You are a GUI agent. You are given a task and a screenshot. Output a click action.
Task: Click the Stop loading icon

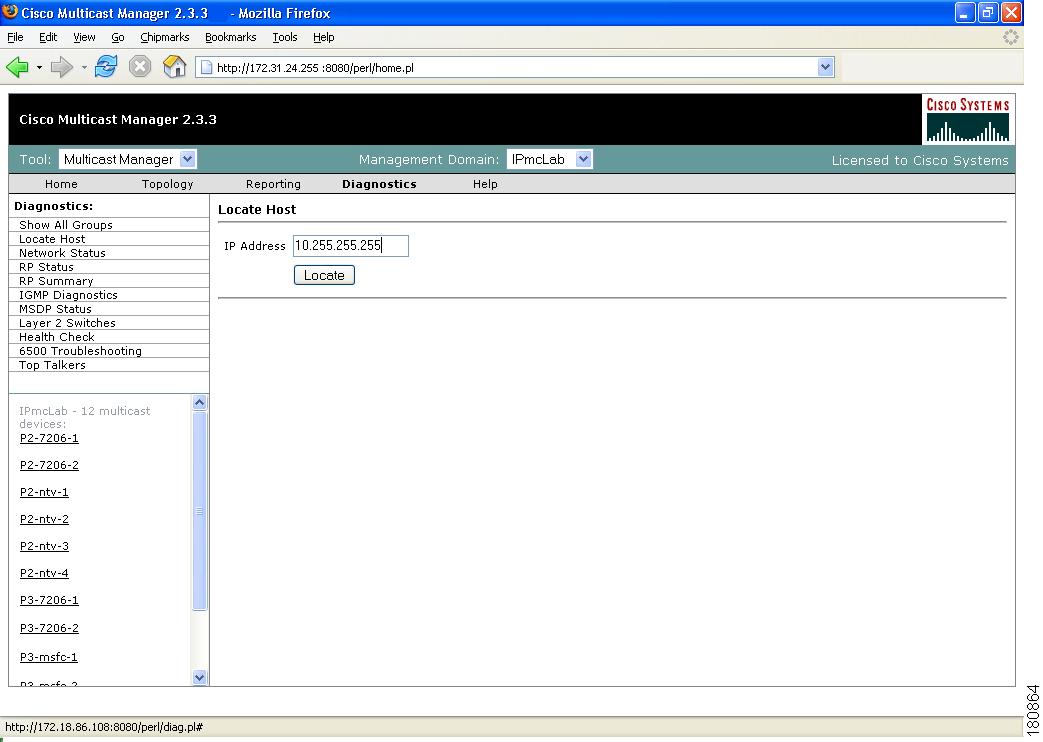(140, 67)
